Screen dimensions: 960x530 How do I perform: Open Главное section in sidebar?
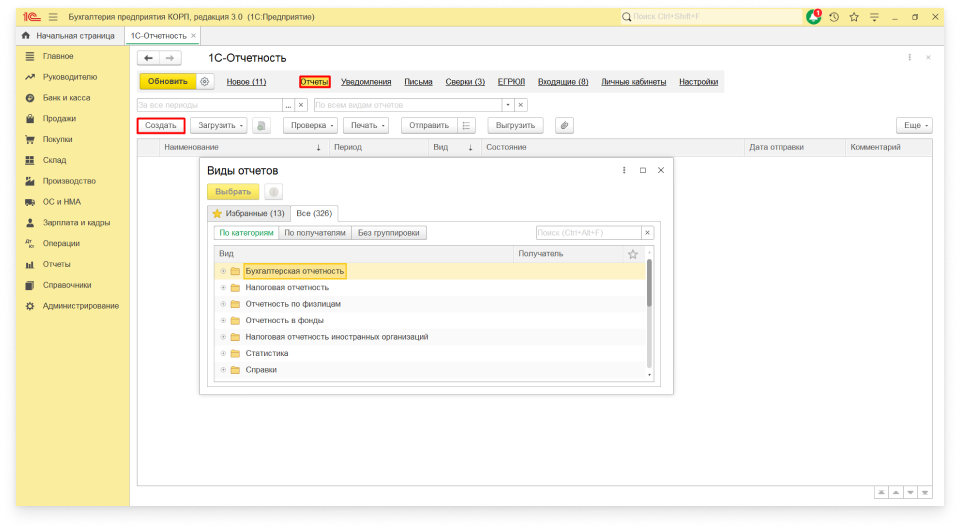[x=58, y=56]
